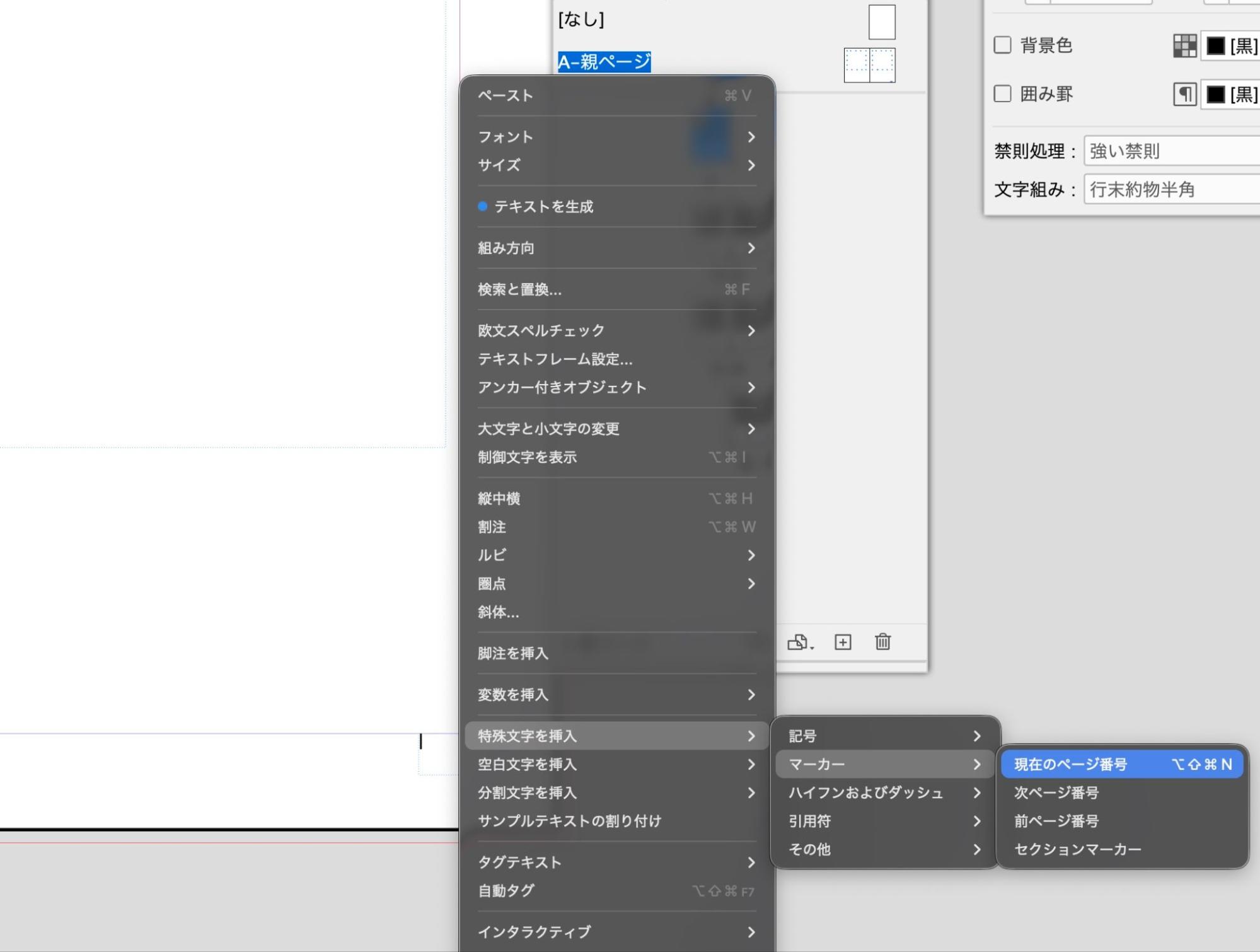
Task: Expand アンカー付きオブジェクト submenu
Action: (x=616, y=387)
